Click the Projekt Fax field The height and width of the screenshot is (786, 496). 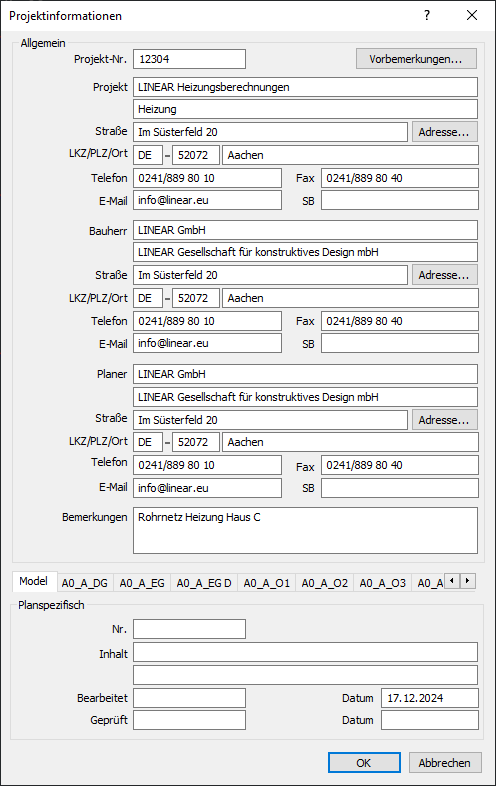coord(400,178)
